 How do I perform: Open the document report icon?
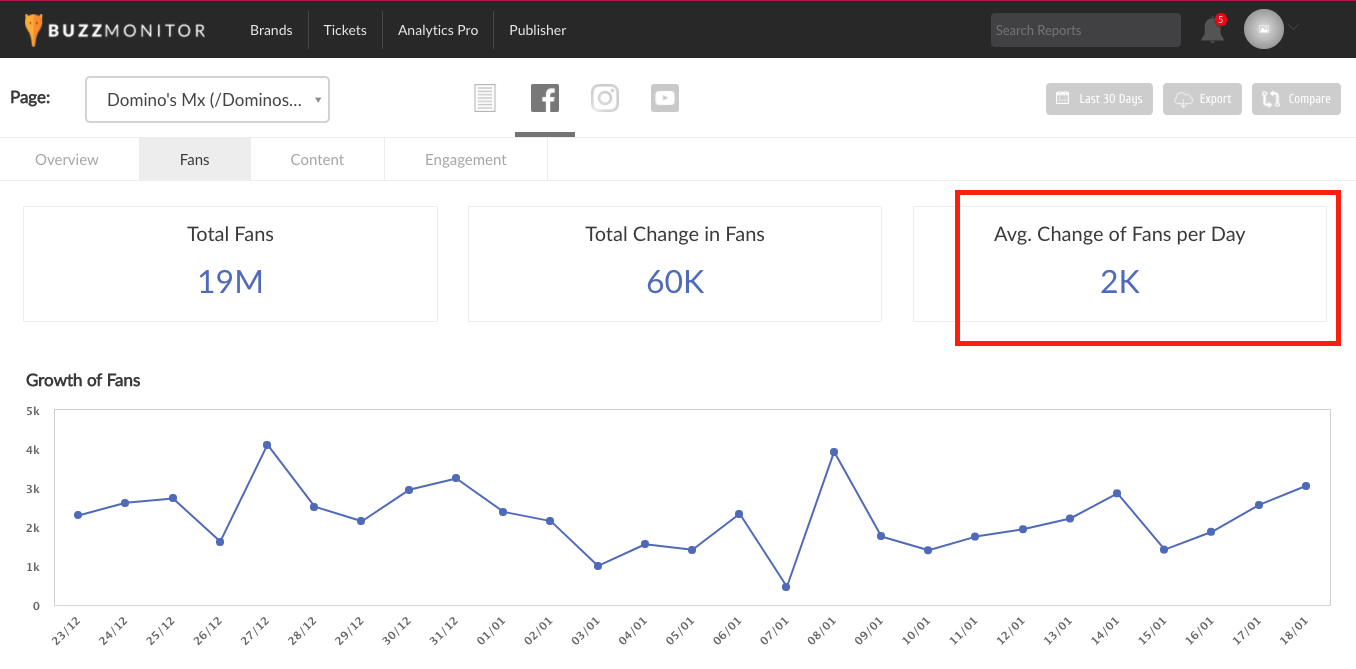[485, 98]
